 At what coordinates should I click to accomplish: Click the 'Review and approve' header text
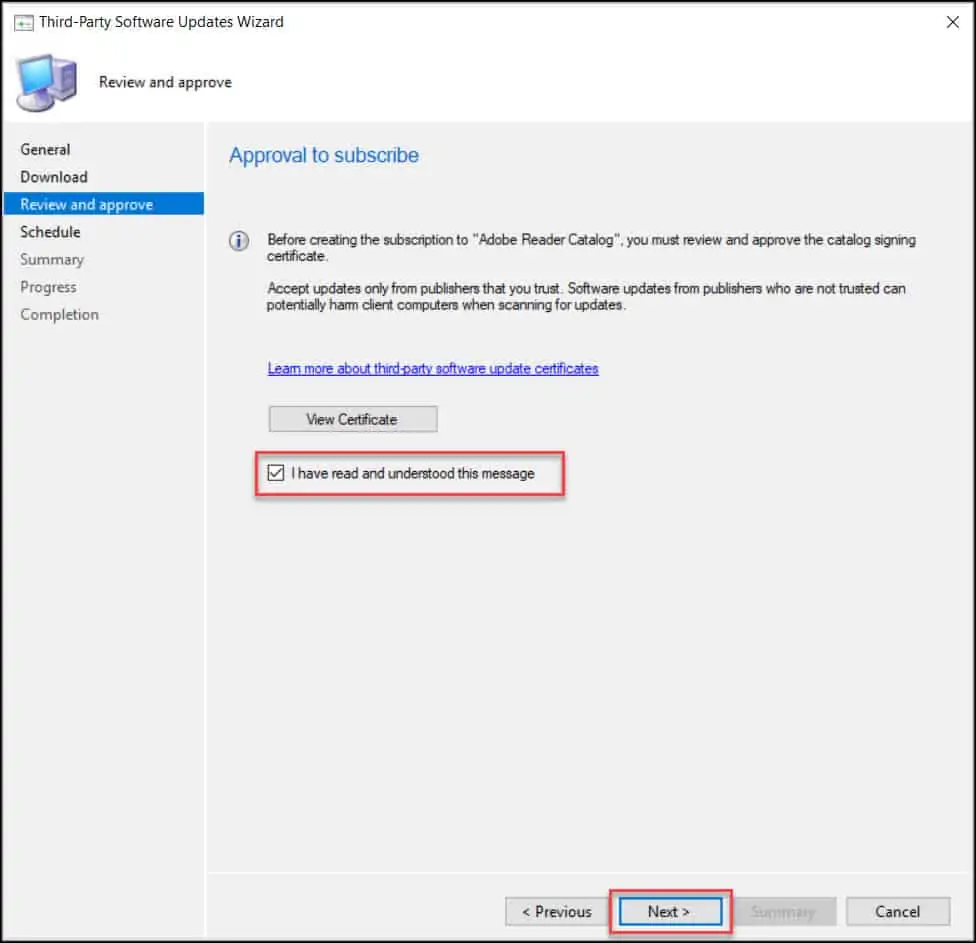tap(165, 82)
